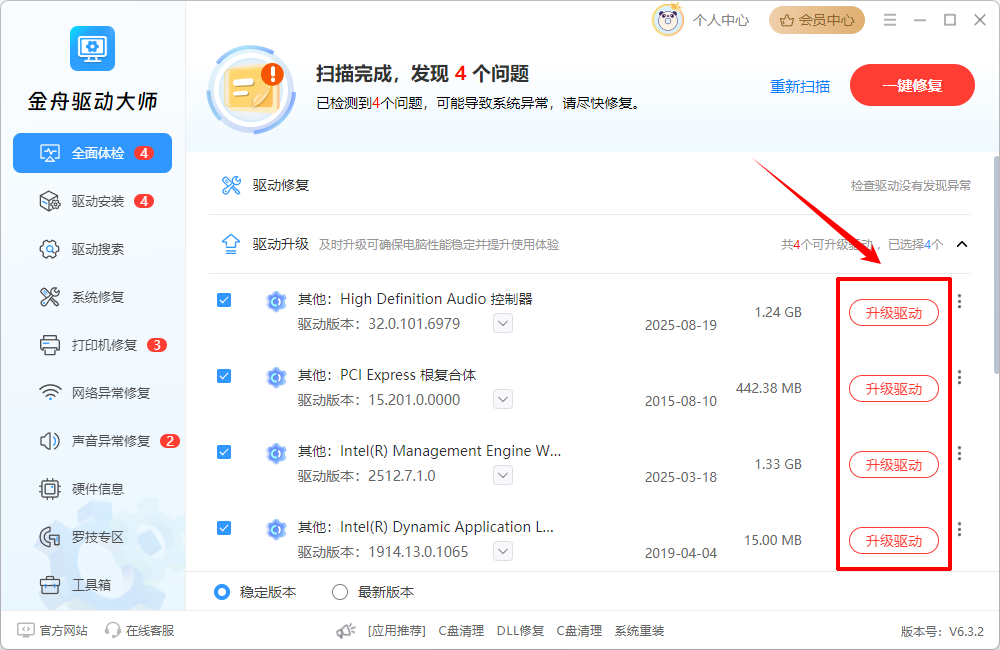The image size is (1000, 650).
Task: Open more options for High Definition Audio
Action: 959,301
